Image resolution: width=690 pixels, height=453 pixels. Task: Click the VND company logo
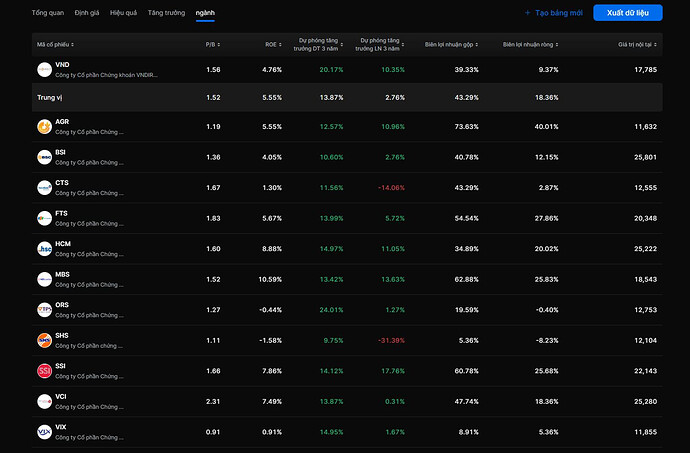[x=44, y=70]
